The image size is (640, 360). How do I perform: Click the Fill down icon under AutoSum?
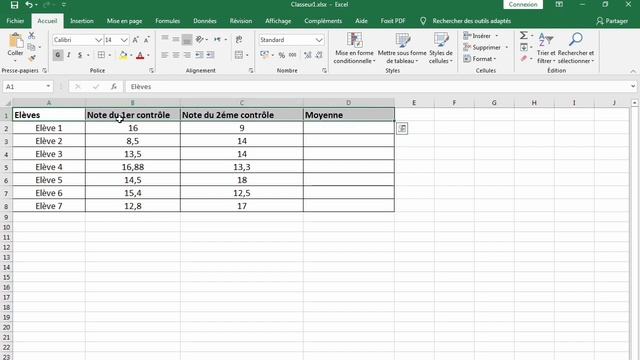pyautogui.click(x=524, y=47)
